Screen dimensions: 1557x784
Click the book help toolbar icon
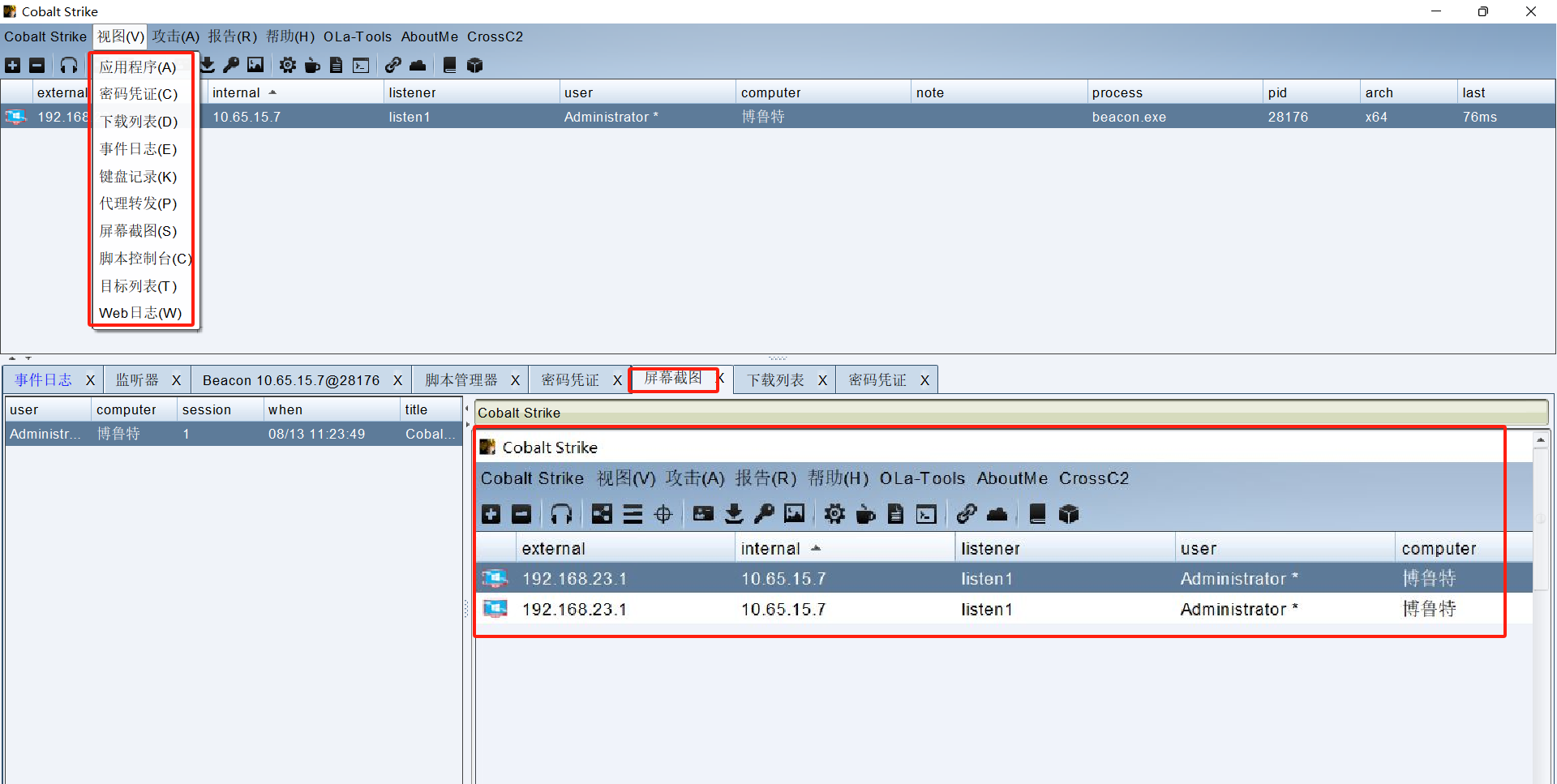pos(450,66)
